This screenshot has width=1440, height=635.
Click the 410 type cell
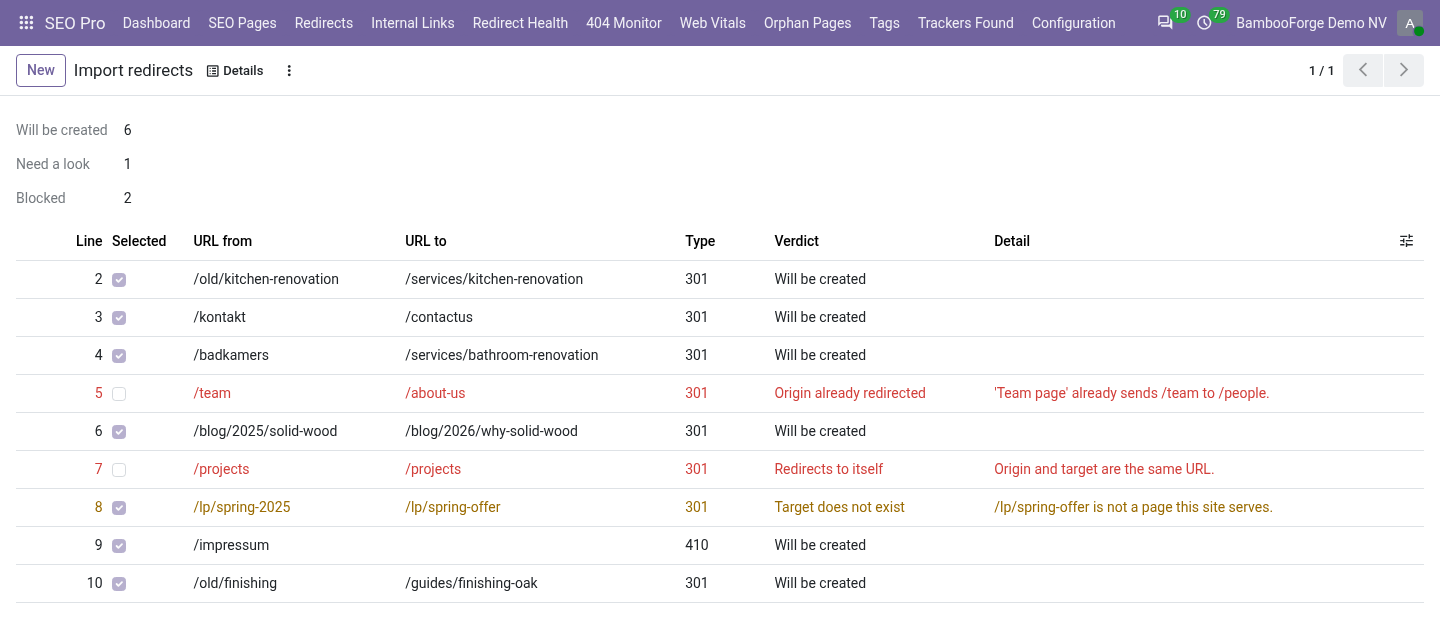pyautogui.click(x=697, y=545)
